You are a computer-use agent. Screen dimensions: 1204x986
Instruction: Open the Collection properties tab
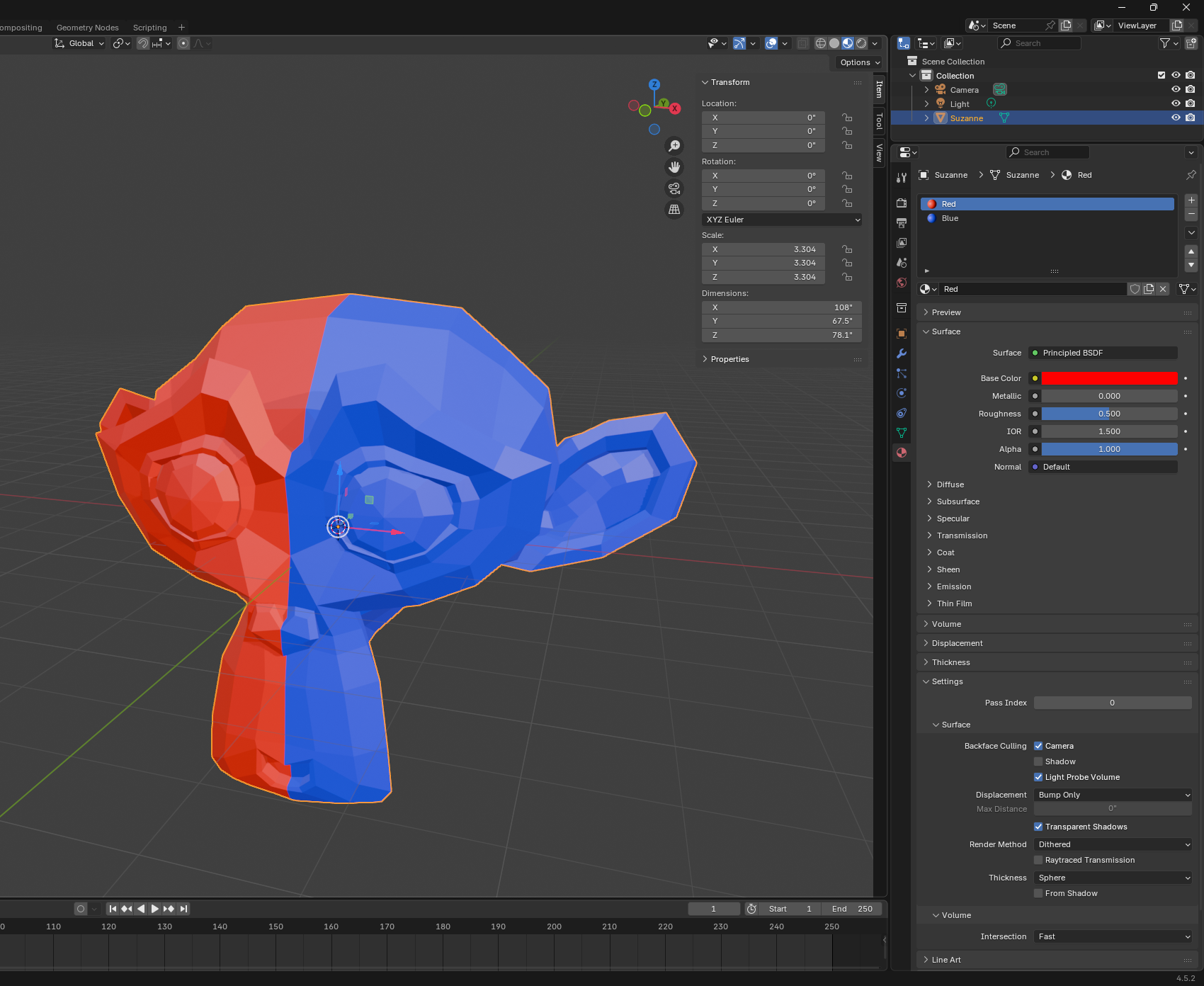[902, 307]
